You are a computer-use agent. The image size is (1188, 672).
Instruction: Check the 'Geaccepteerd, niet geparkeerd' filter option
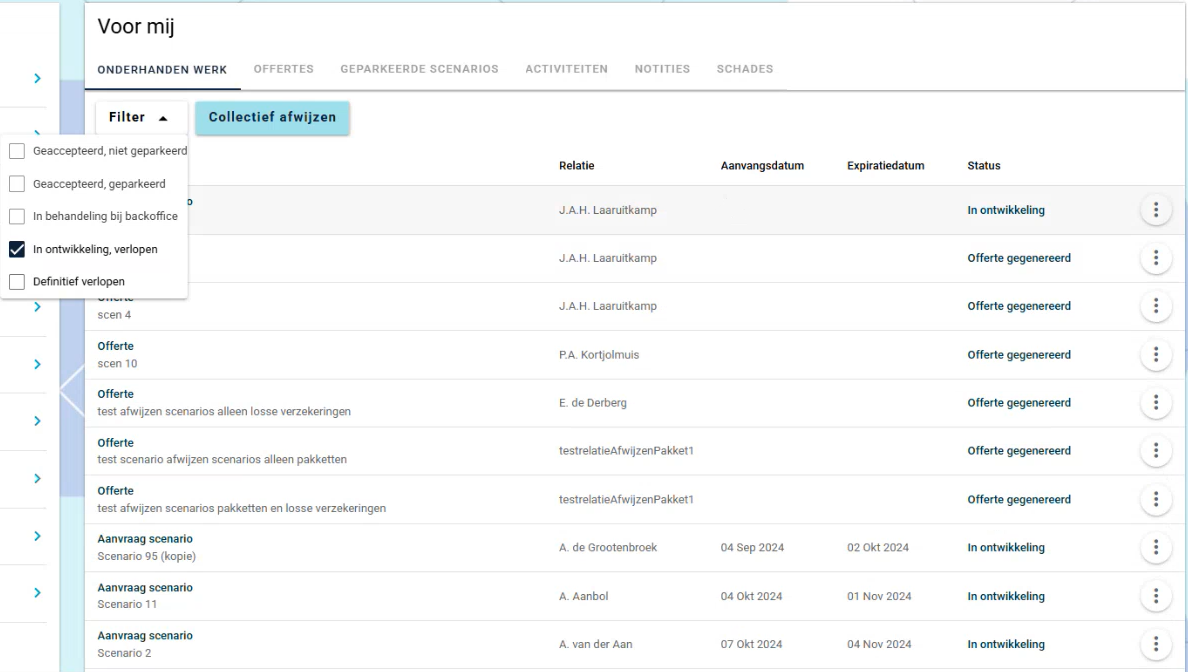pos(17,151)
